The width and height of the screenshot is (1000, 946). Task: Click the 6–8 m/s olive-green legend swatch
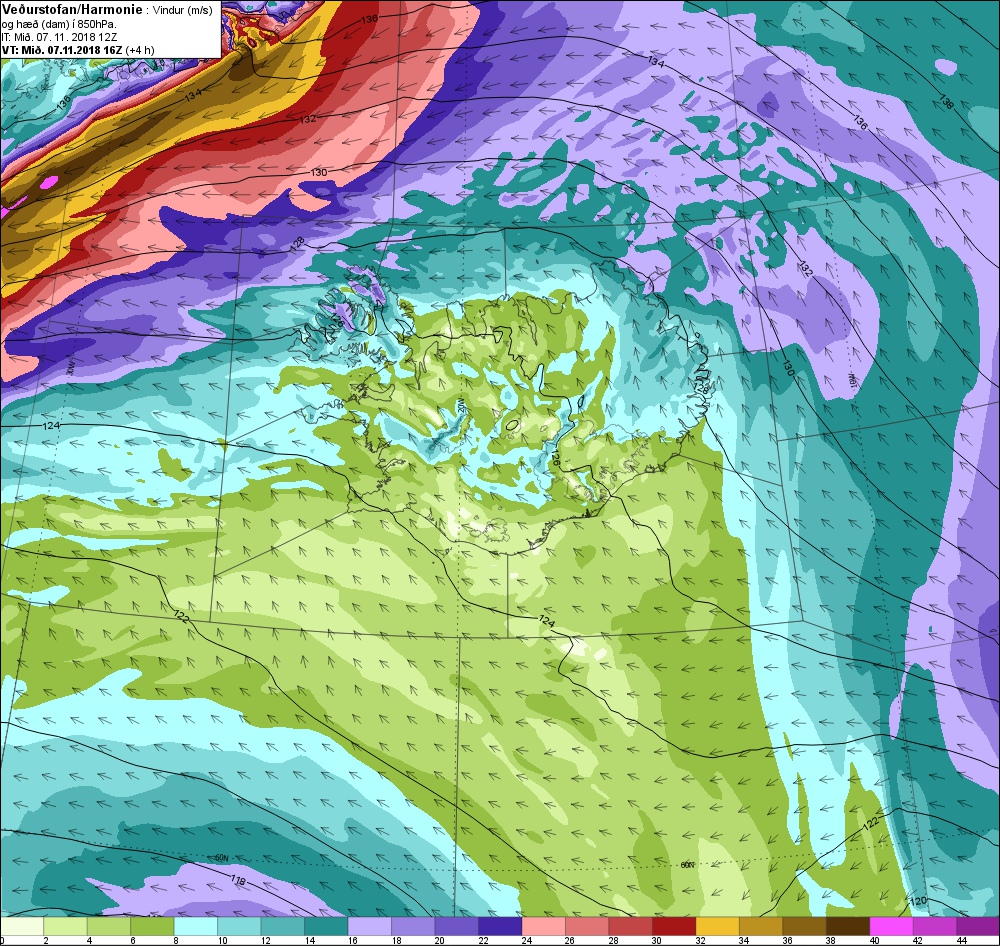pyautogui.click(x=152, y=926)
